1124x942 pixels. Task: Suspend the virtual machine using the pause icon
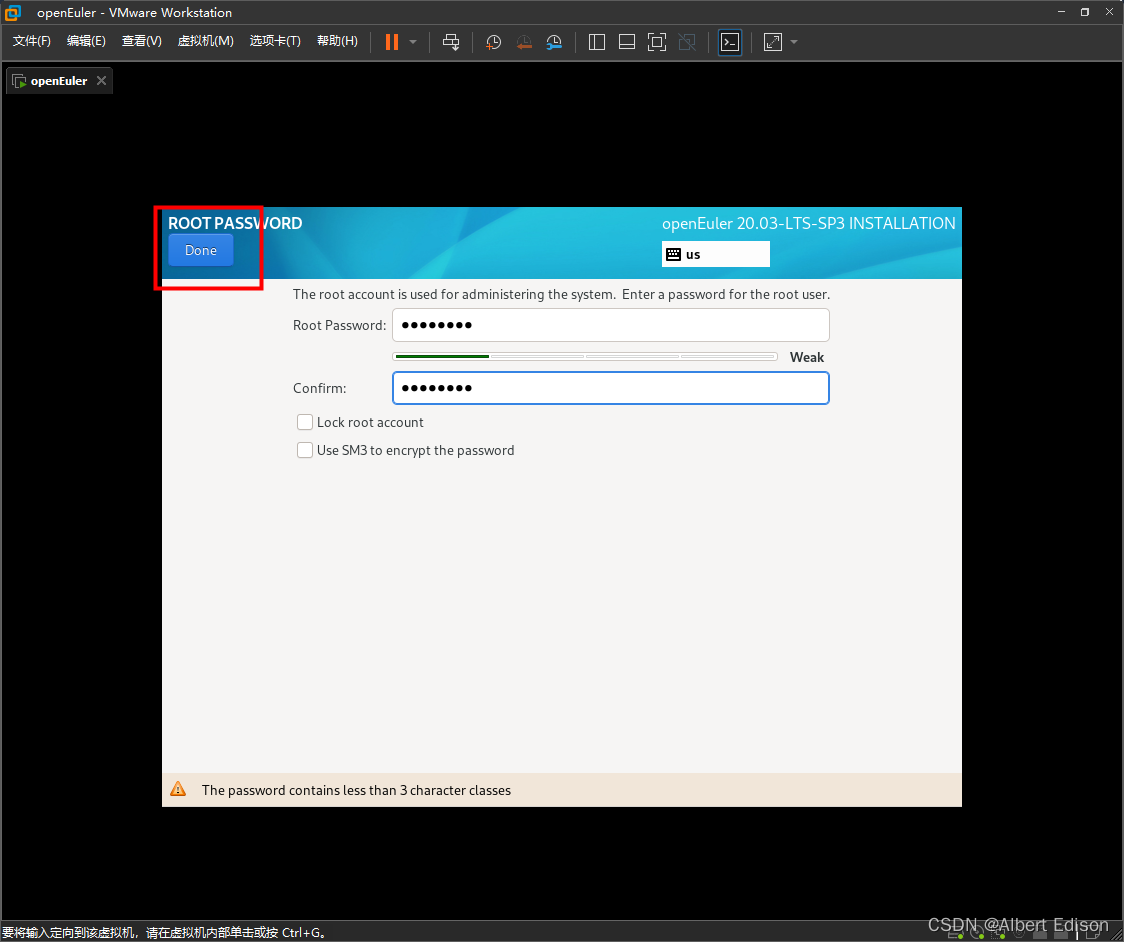coord(393,41)
